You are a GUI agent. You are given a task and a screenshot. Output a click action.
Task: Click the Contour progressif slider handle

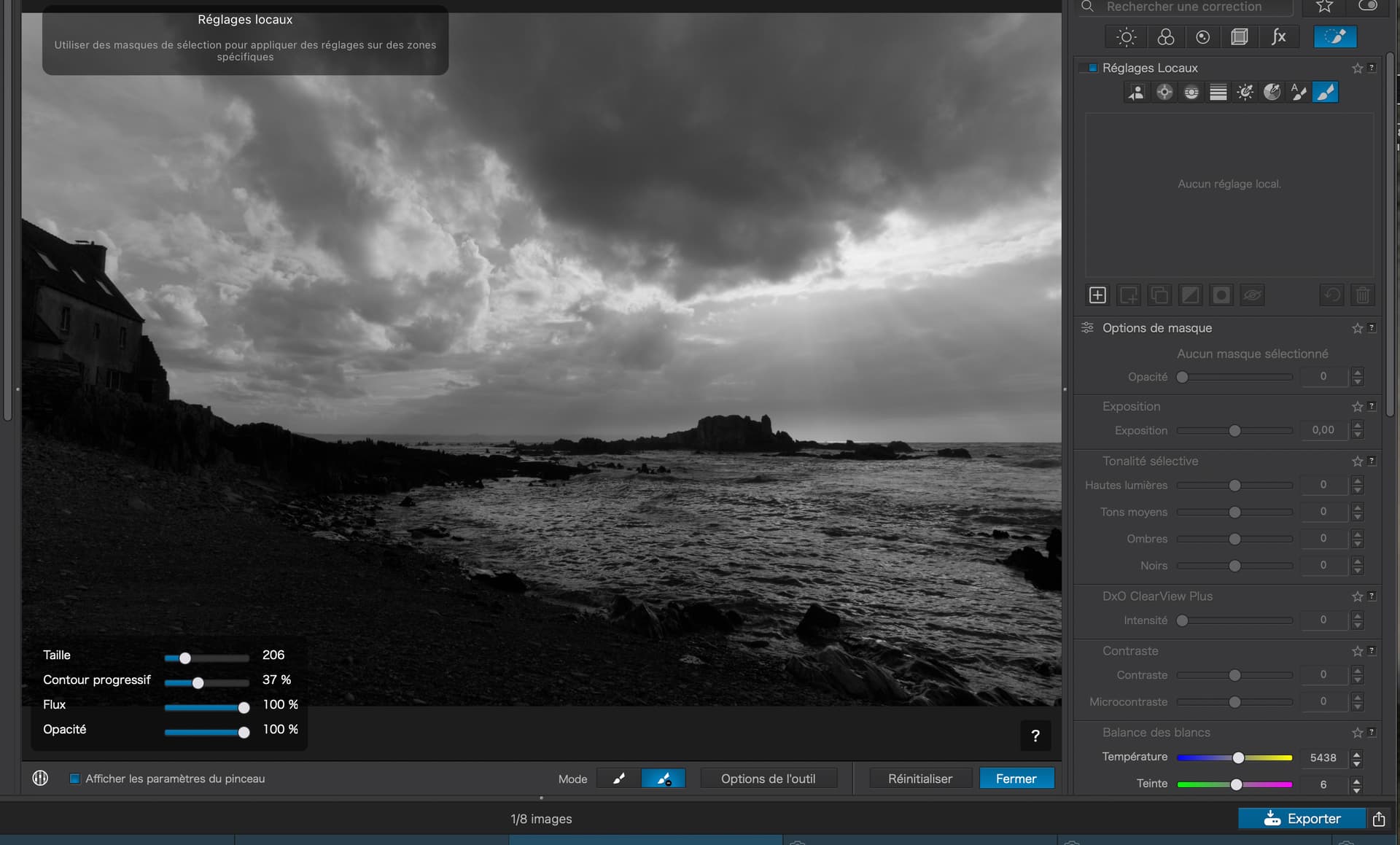pos(198,683)
